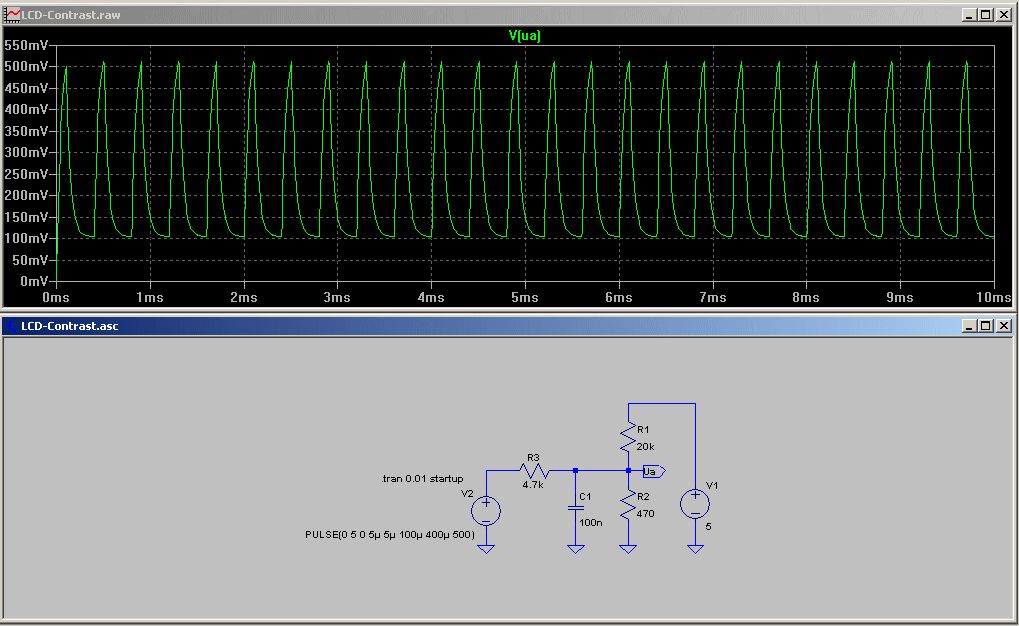Select resistor R3 symbol in the schematic

534,470
